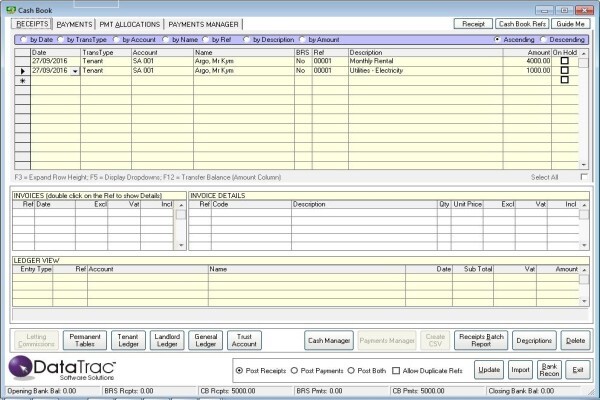Viewport: 600px width, 400px height.
Task: Click the Name column header in receipts
Action: coord(244,52)
